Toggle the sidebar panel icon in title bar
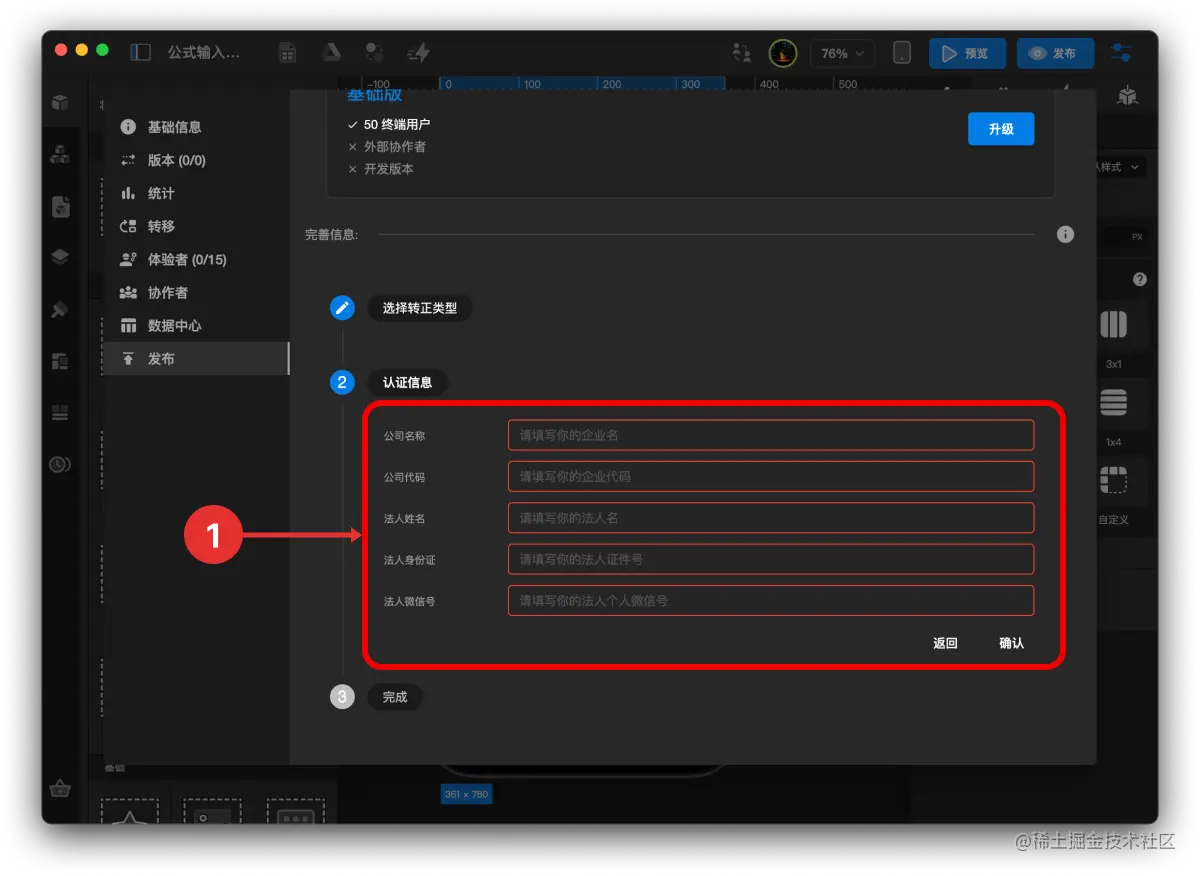 (x=140, y=52)
